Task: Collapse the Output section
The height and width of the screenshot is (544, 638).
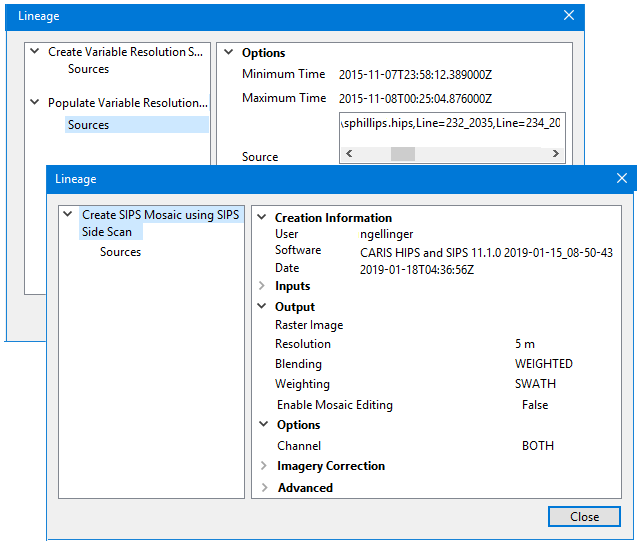Action: (x=262, y=307)
